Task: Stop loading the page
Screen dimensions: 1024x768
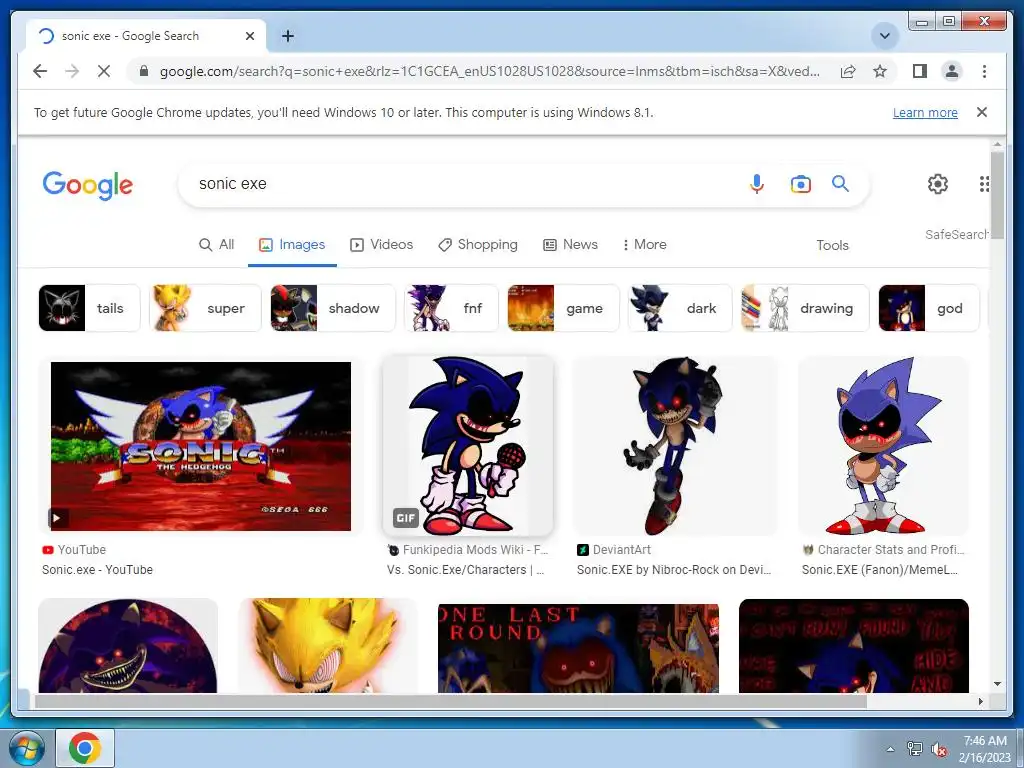Action: pos(104,71)
